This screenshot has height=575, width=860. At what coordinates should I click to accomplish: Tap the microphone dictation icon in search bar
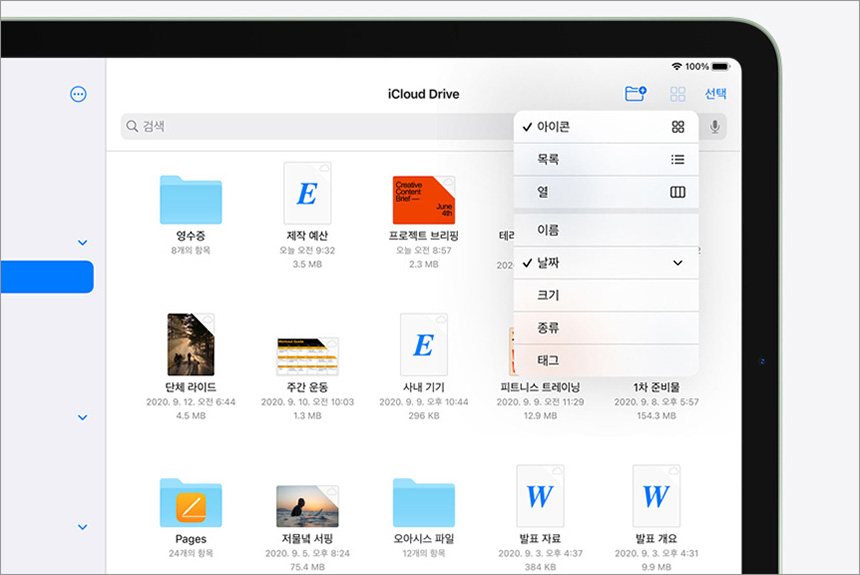pos(715,127)
